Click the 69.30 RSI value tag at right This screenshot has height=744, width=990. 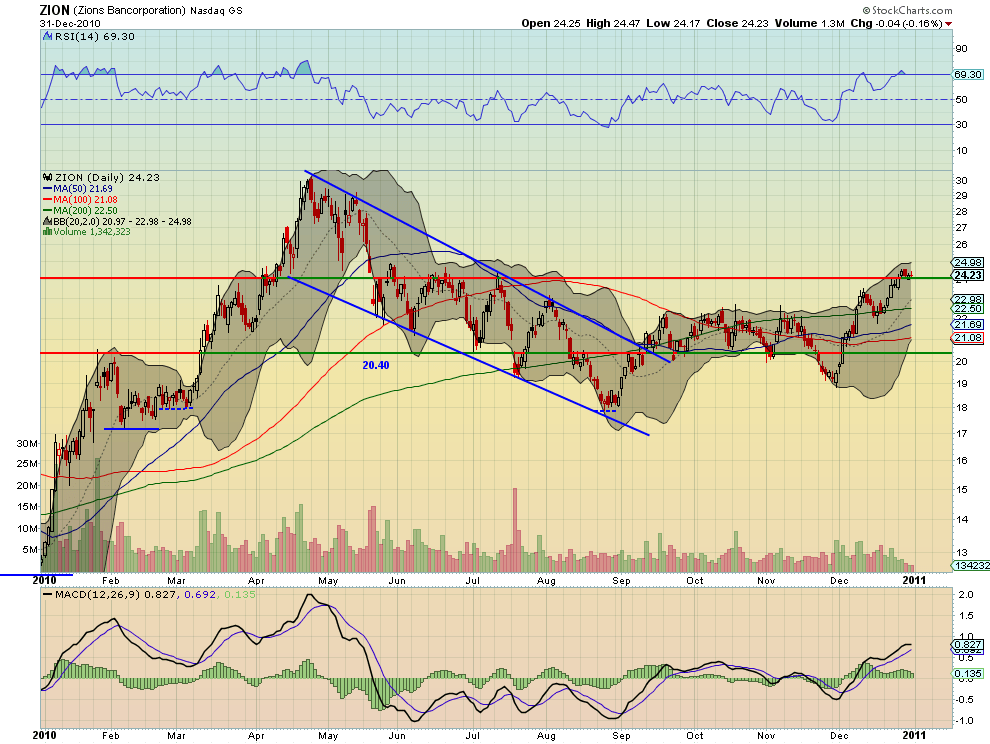(x=968, y=75)
